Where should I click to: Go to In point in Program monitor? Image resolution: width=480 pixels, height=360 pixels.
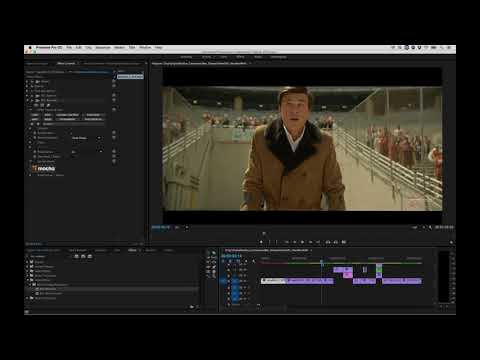(x=286, y=242)
